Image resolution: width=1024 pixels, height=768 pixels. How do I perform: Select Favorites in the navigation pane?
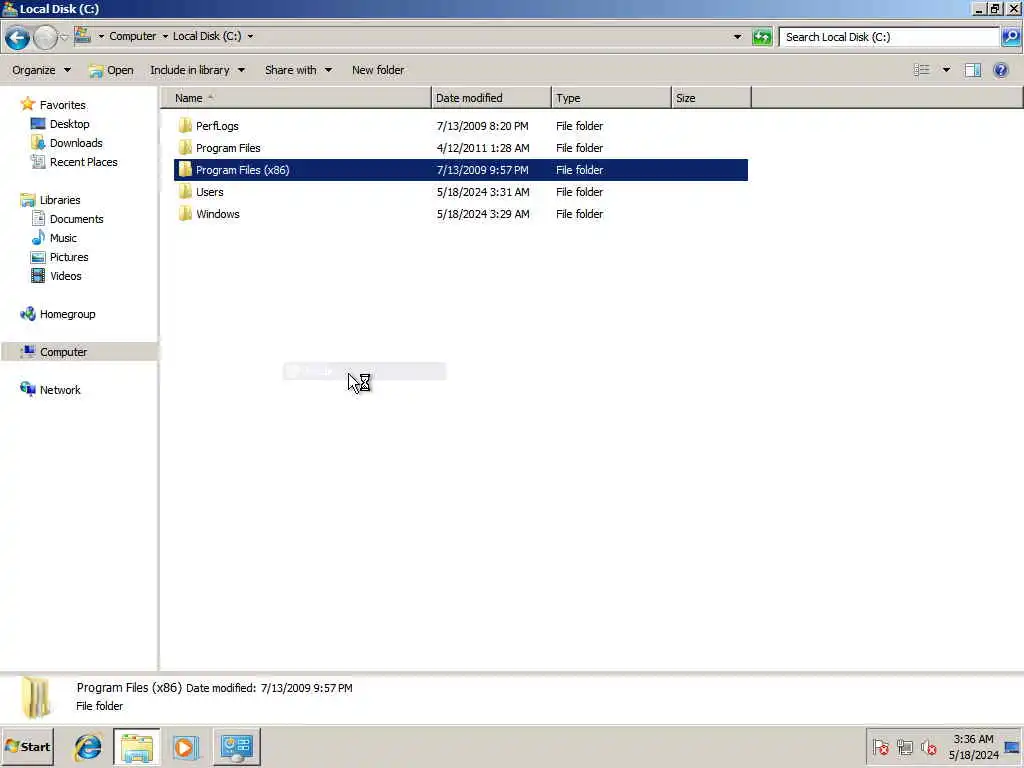tap(63, 104)
